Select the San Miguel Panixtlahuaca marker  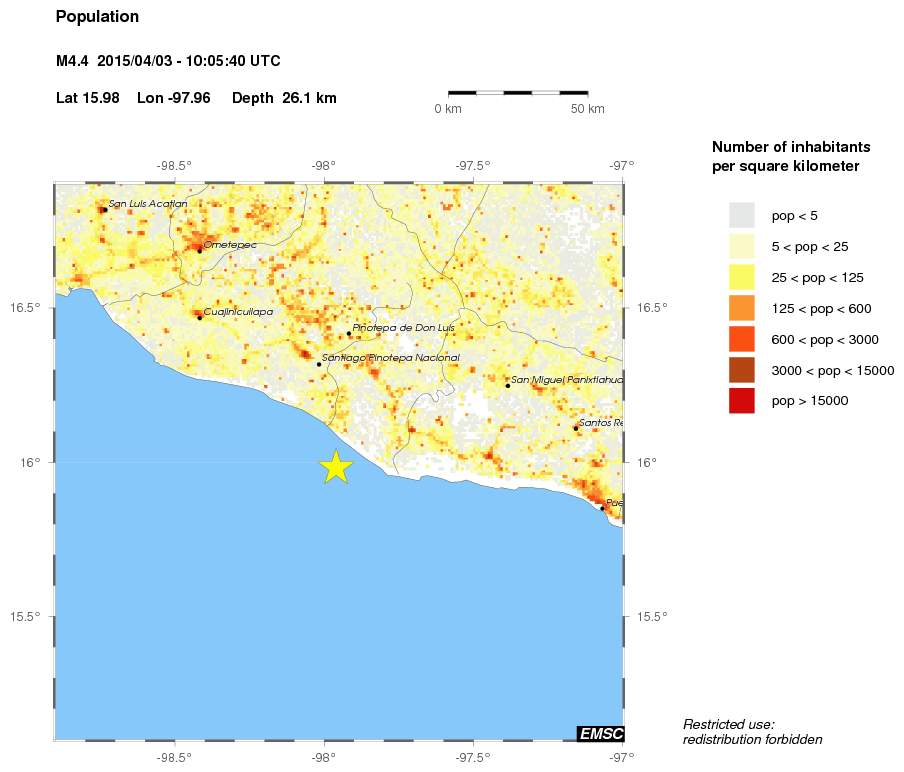507,385
